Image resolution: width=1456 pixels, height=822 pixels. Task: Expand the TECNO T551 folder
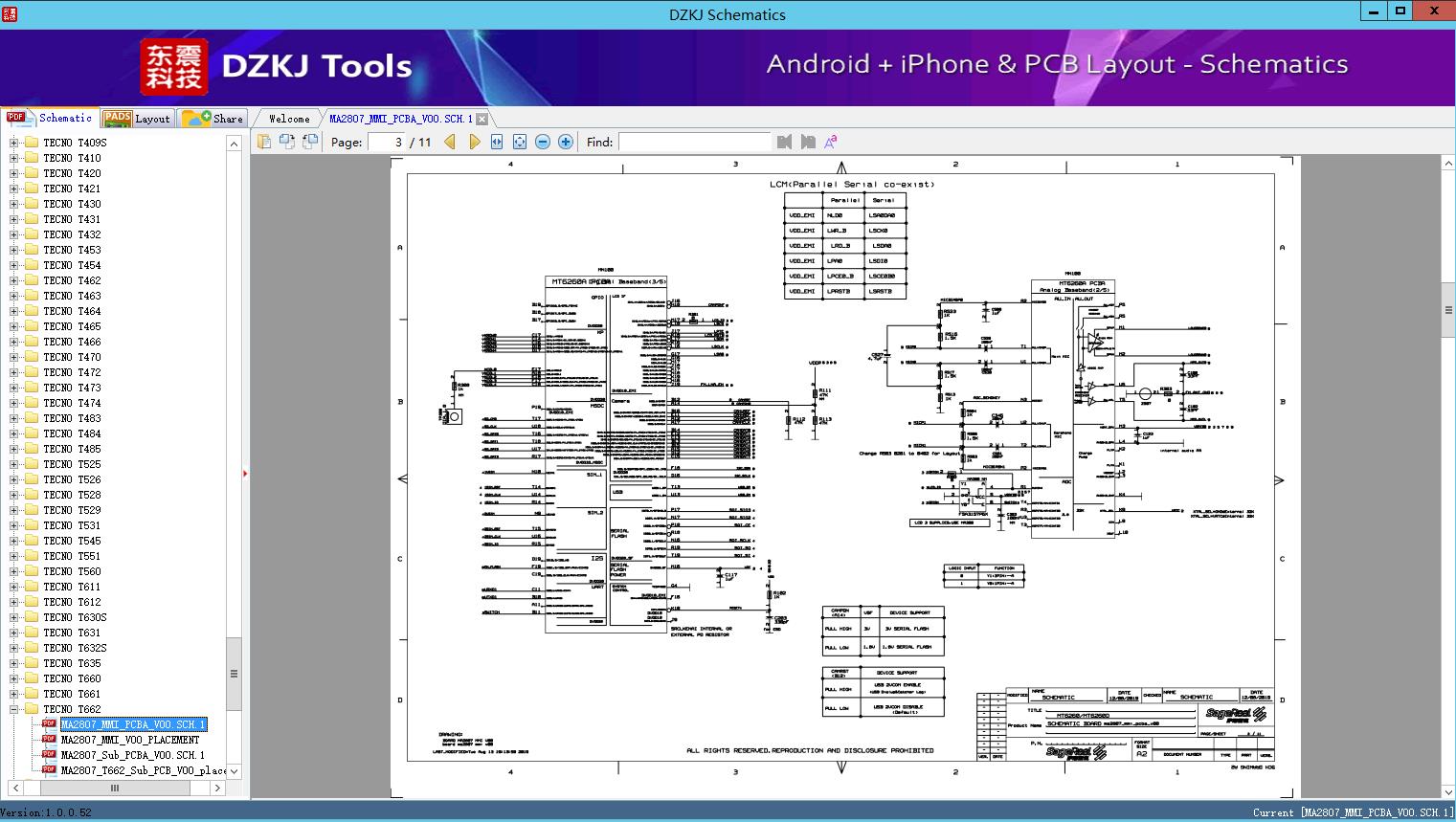13,556
